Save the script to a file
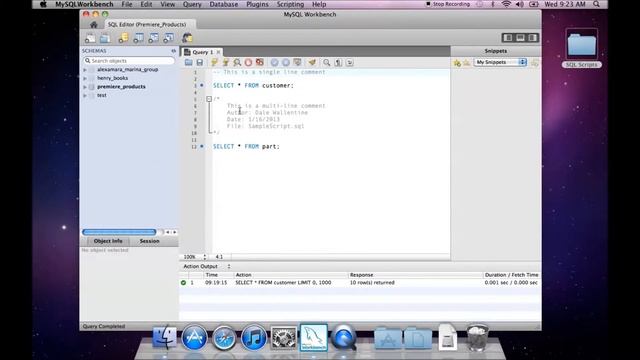The image size is (640, 360). pos(200,62)
